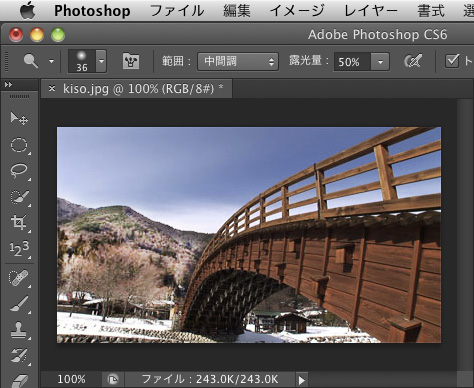Screen dimensions: 474x388
Task: Open the 露光量 slider dropdown arrow
Action: [x=380, y=62]
